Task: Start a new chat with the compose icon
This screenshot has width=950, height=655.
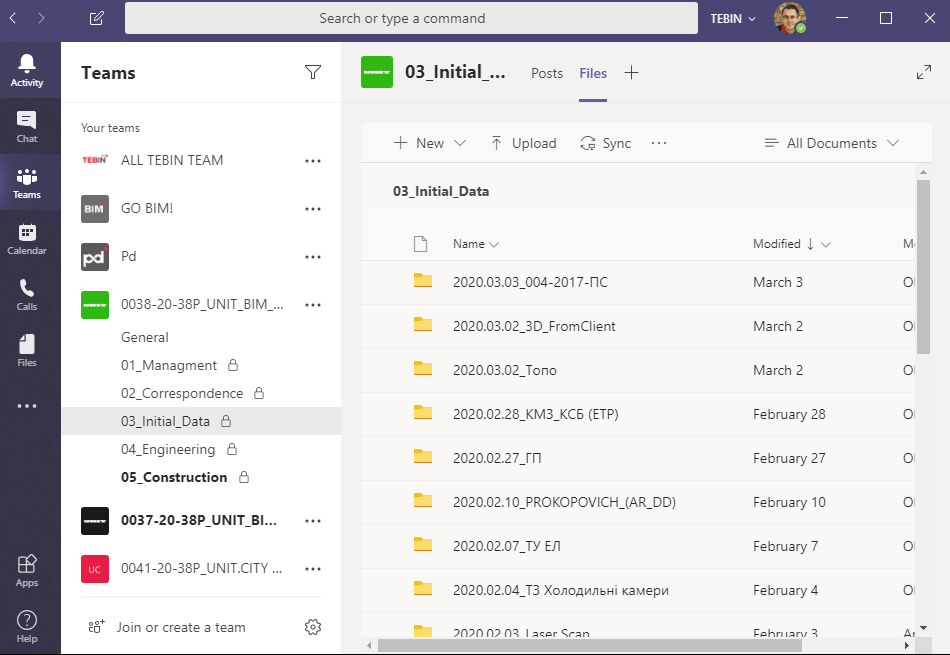Action: [95, 17]
